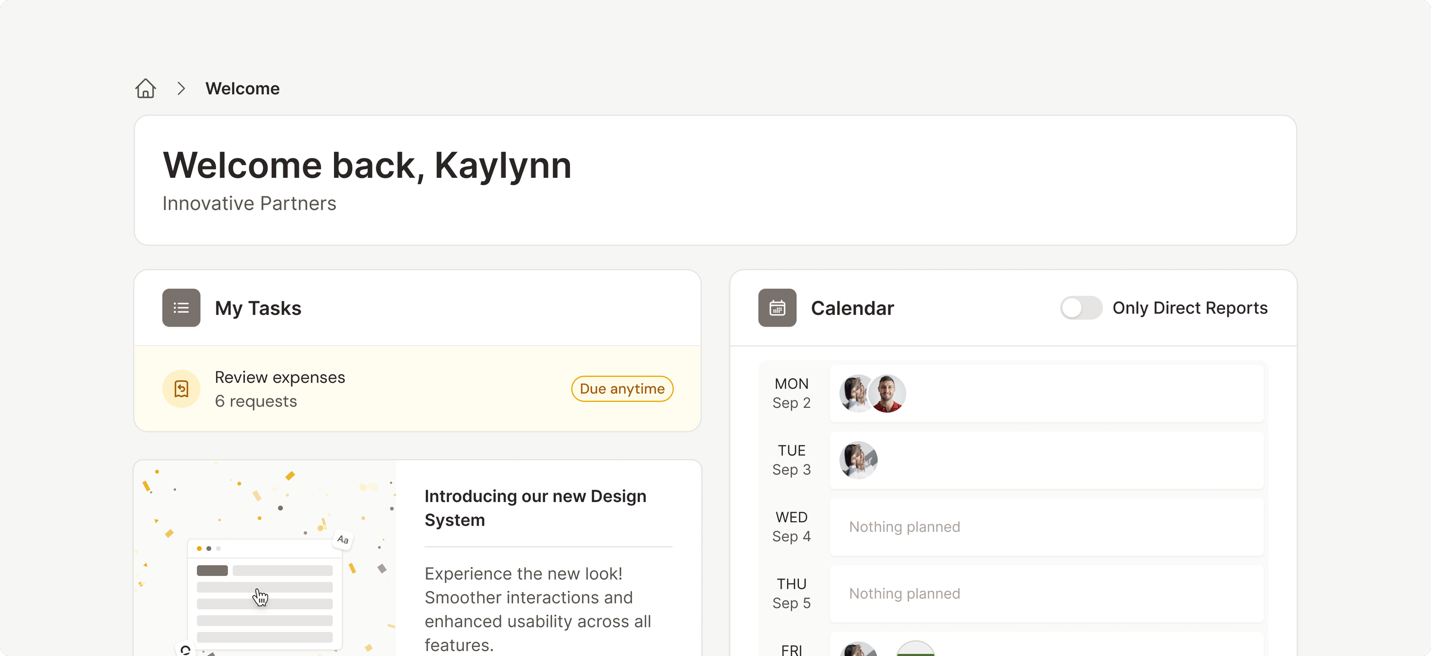Click the Only Direct Reports label
Screen dimensions: 1431x656
pos(1190,308)
